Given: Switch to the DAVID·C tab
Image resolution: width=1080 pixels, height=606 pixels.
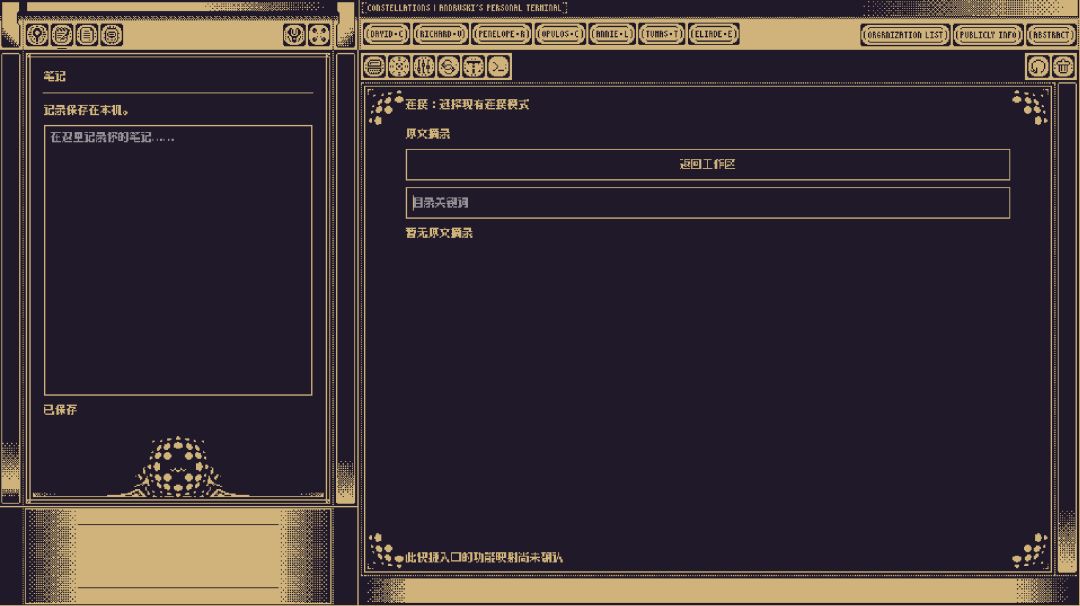Looking at the screenshot, I should 386,34.
